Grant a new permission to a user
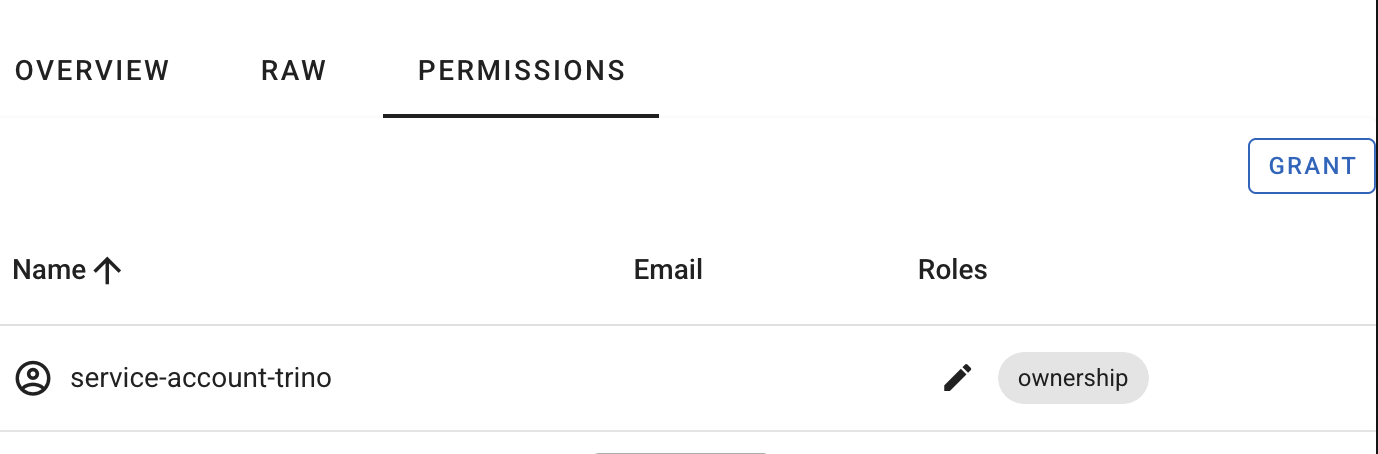The width and height of the screenshot is (1378, 454). click(1311, 166)
